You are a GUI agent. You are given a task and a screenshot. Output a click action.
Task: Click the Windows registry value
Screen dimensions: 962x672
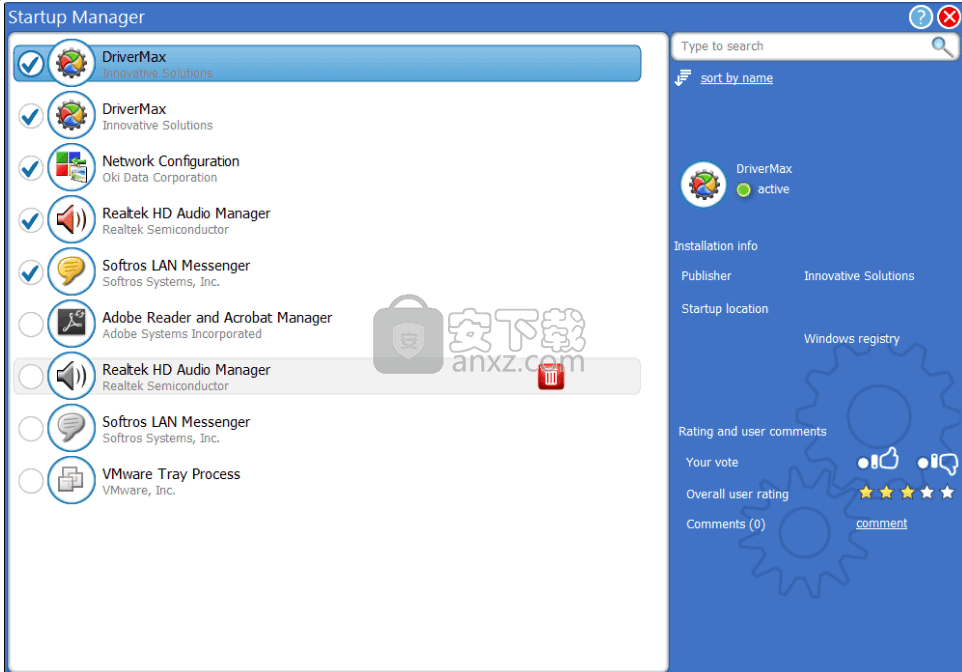pyautogui.click(x=852, y=339)
